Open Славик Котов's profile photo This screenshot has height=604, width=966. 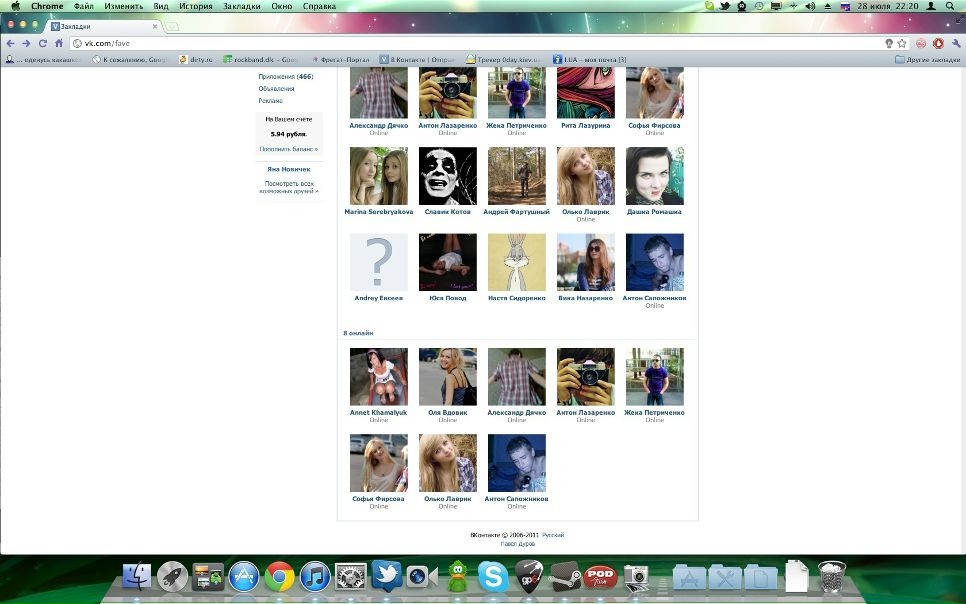click(x=447, y=176)
